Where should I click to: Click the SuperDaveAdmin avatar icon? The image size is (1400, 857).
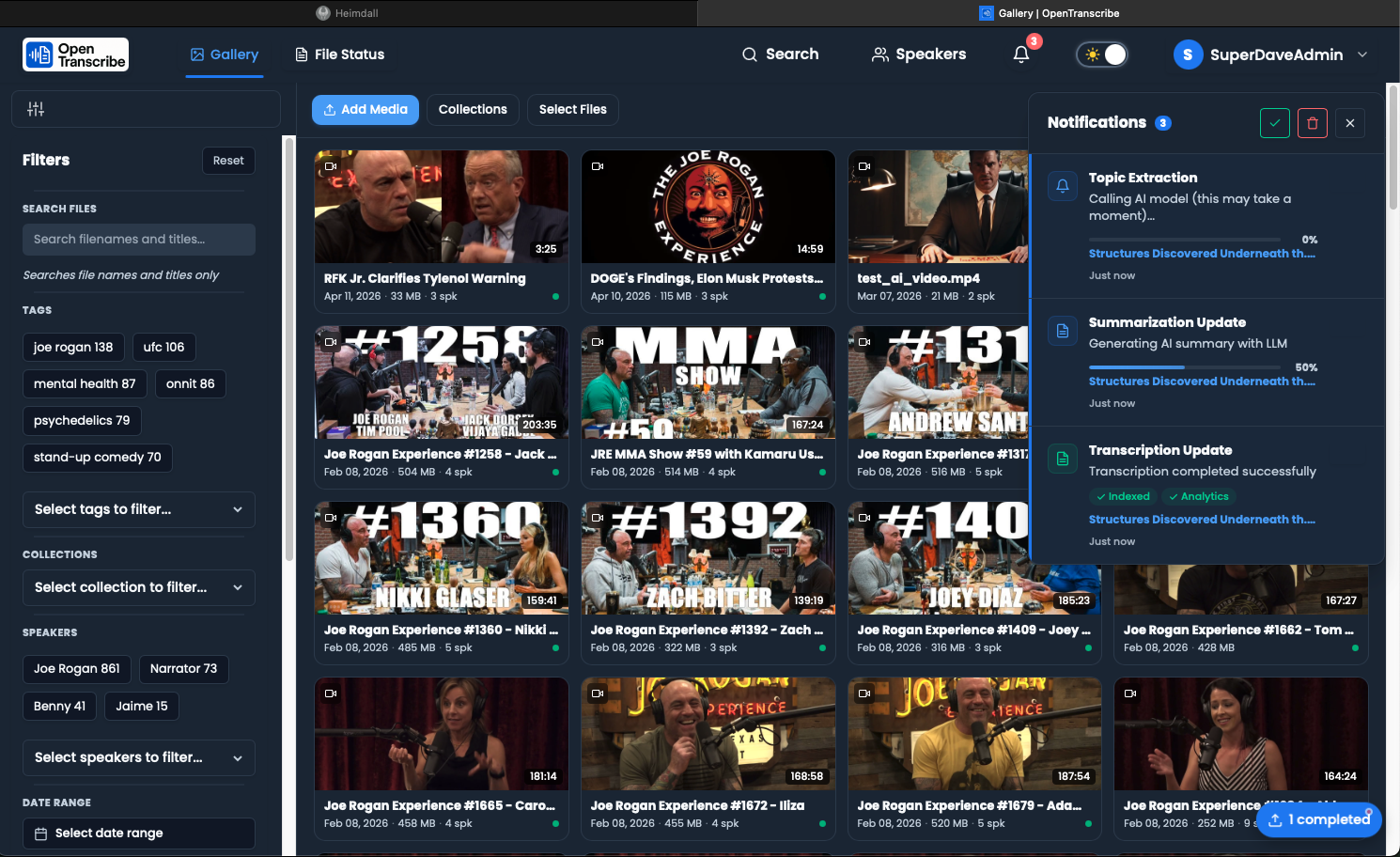click(1188, 55)
